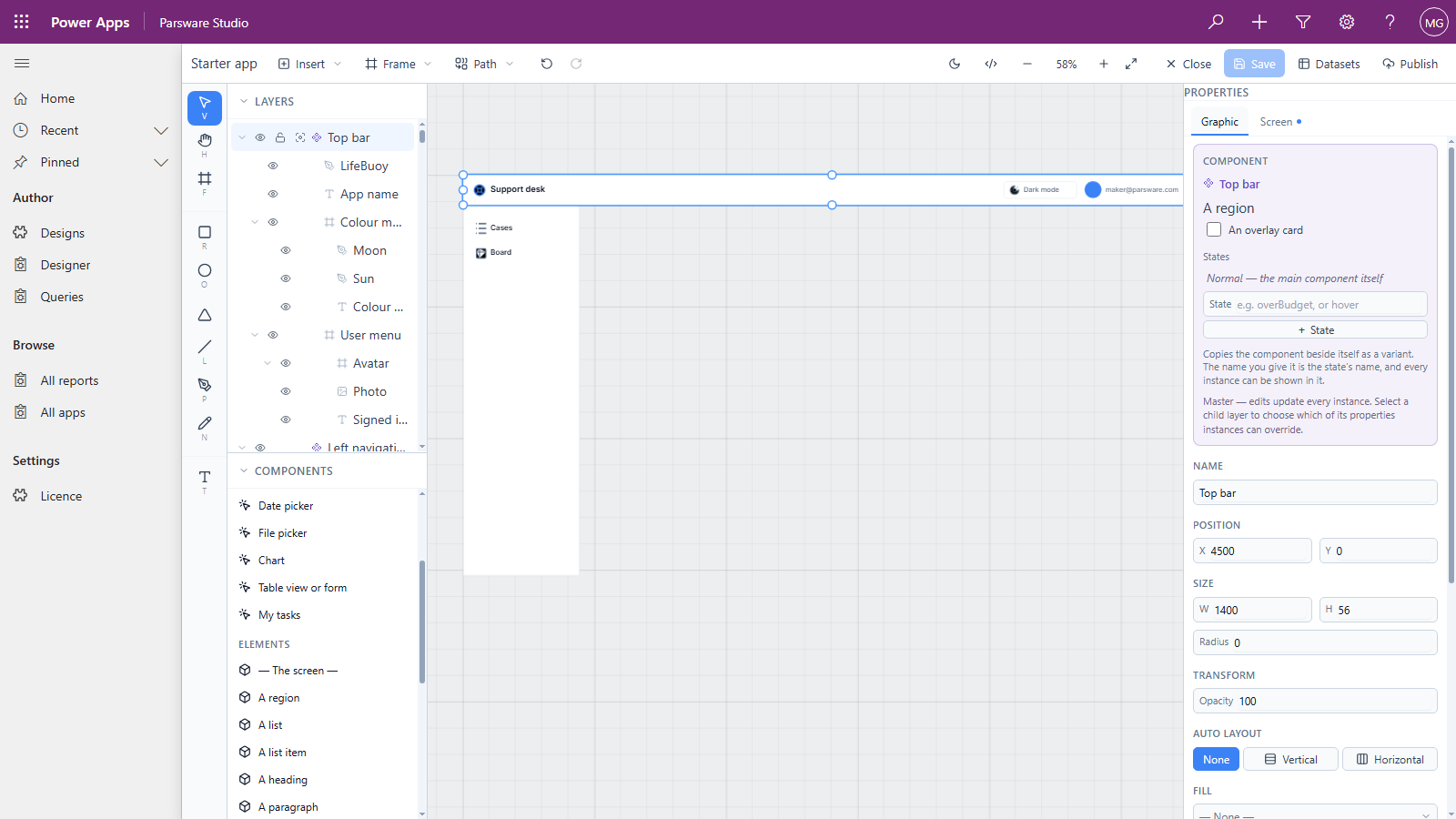Screen dimensions: 1456x819
Task: Select the Graphic properties tab
Action: (x=1219, y=122)
